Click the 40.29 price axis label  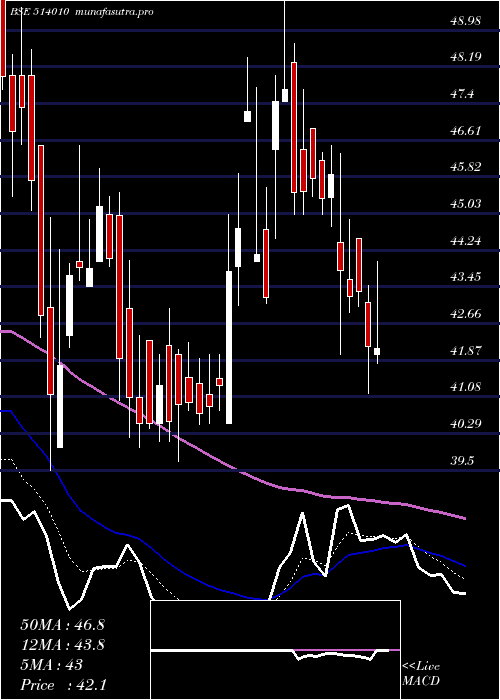tap(466, 423)
